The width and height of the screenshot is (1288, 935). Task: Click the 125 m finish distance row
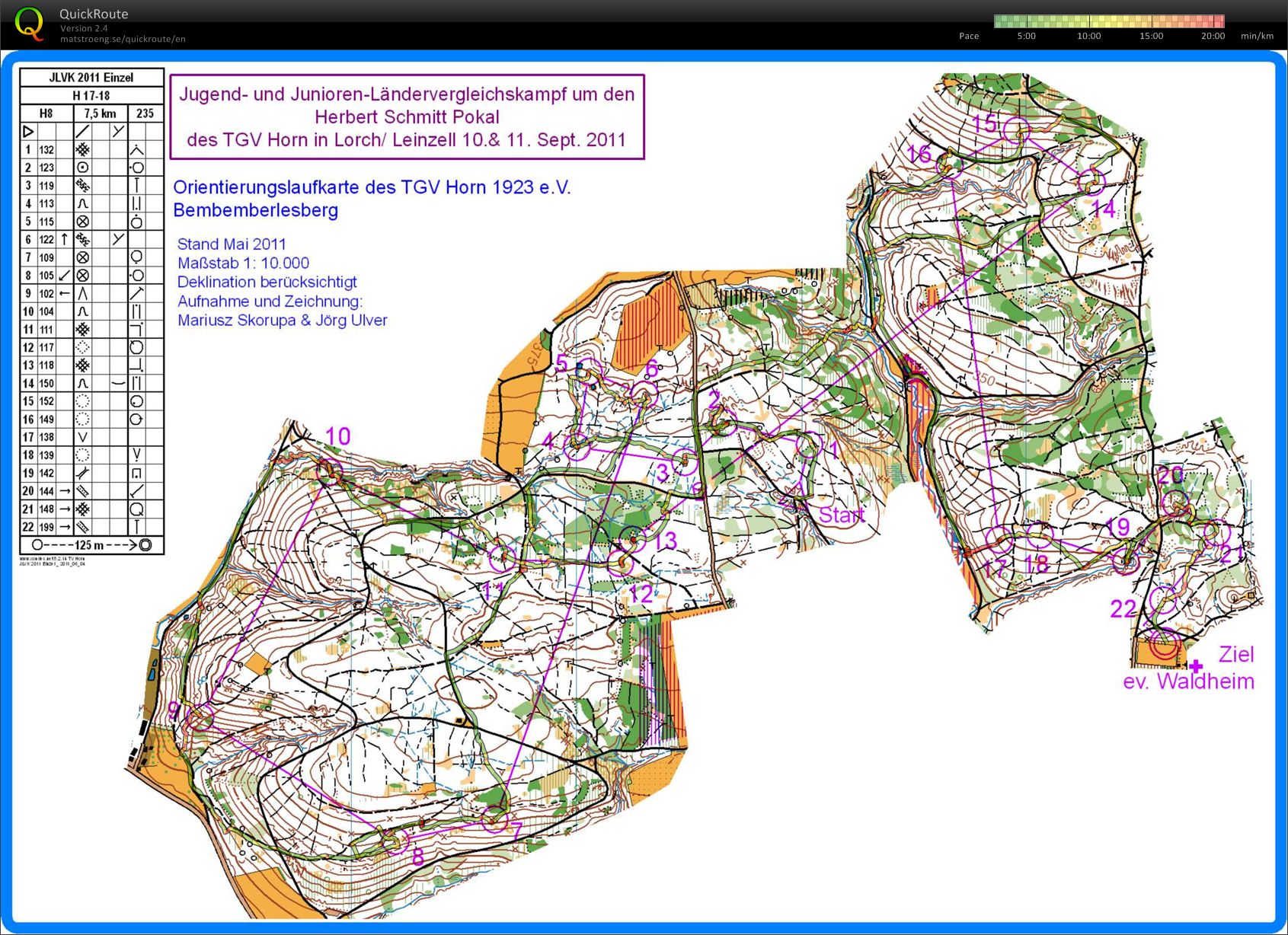point(91,545)
